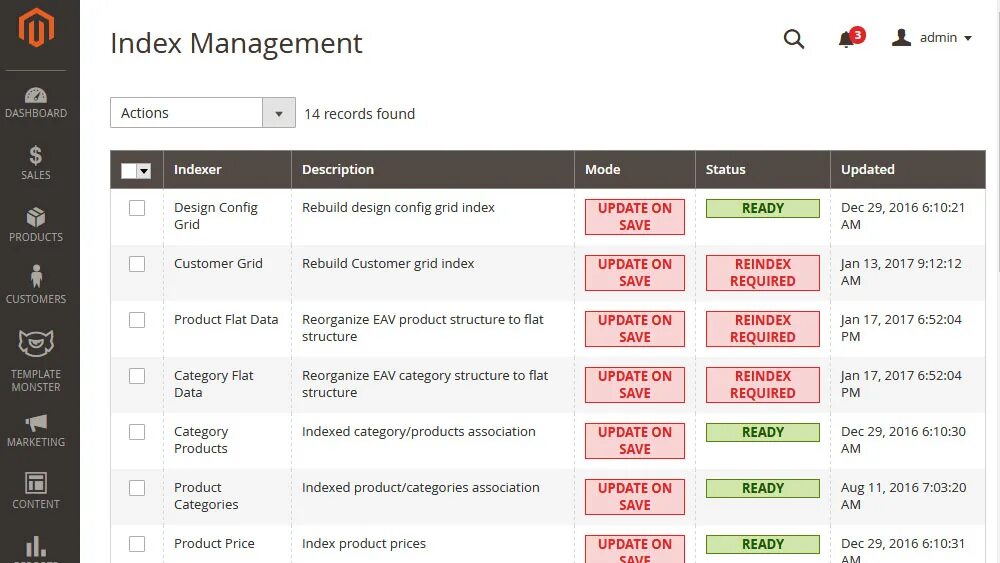This screenshot has width=1000, height=563.
Task: Click the Status column header
Action: (x=726, y=170)
